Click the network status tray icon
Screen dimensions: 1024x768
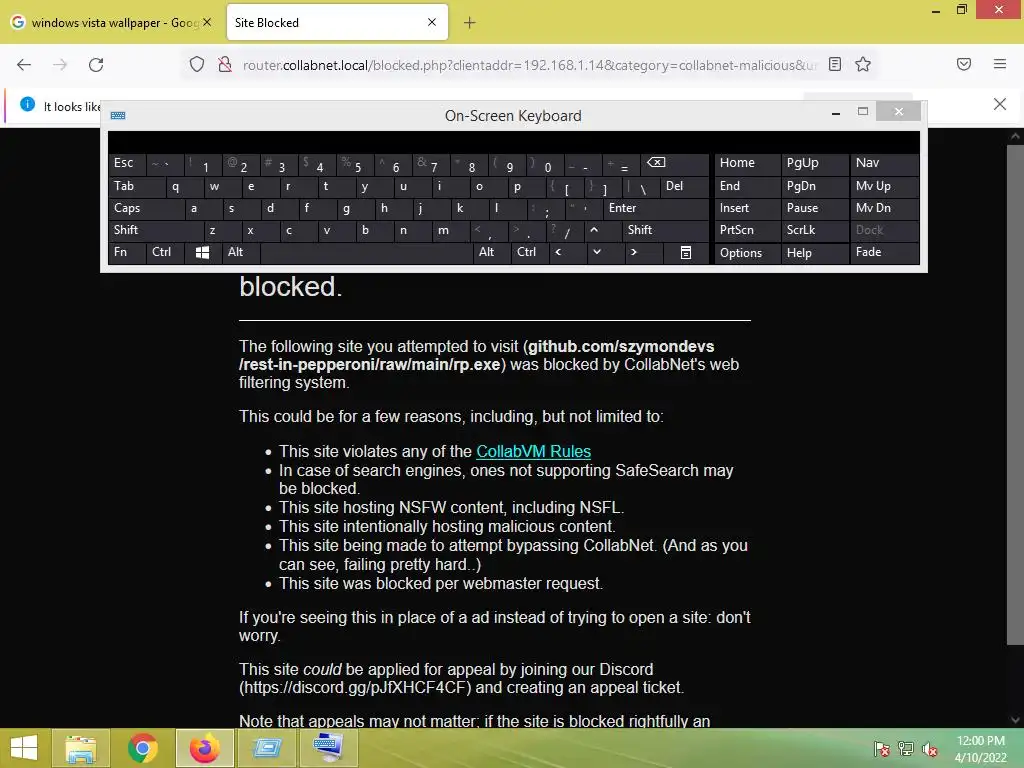(x=906, y=748)
